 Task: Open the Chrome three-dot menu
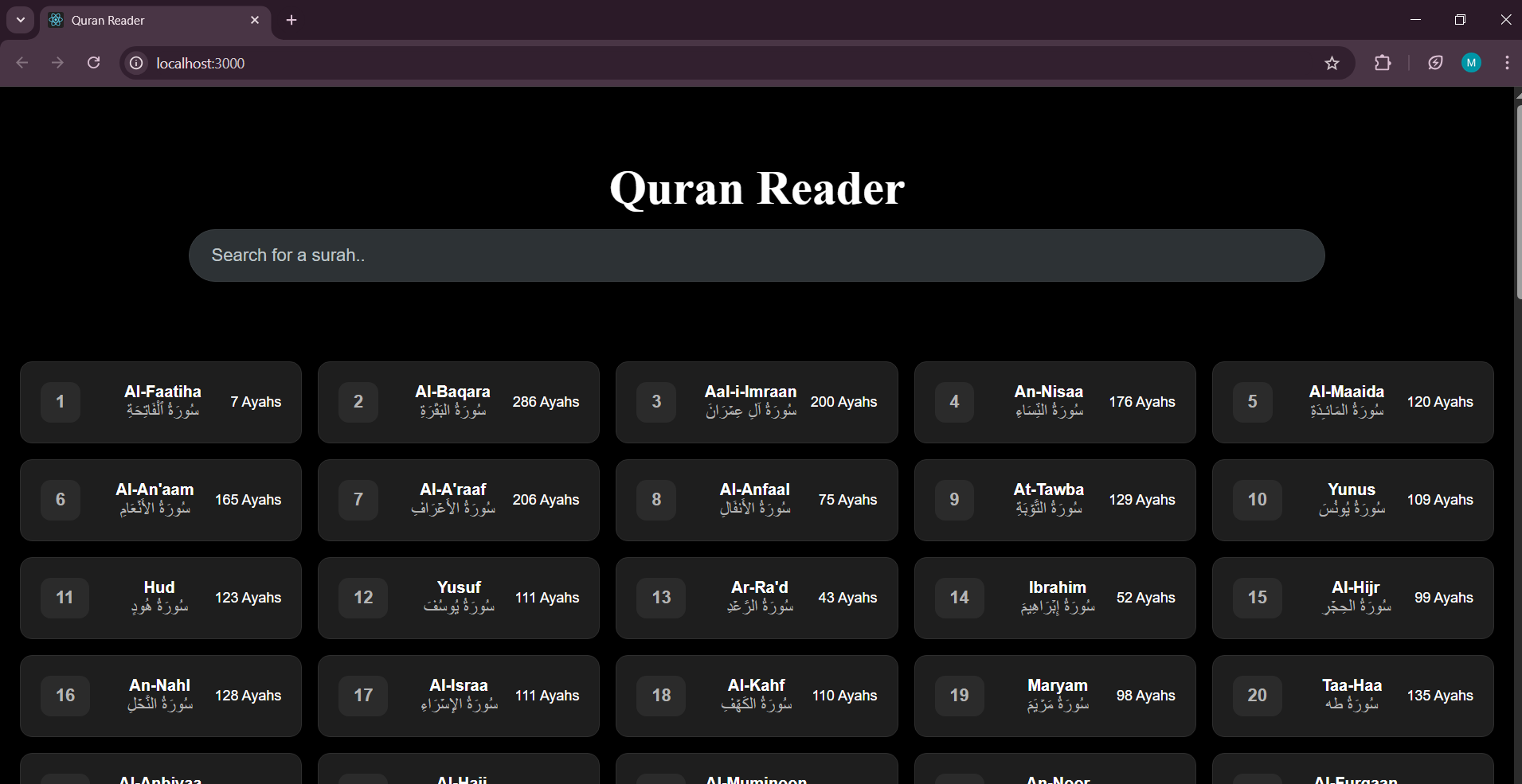pyautogui.click(x=1506, y=63)
